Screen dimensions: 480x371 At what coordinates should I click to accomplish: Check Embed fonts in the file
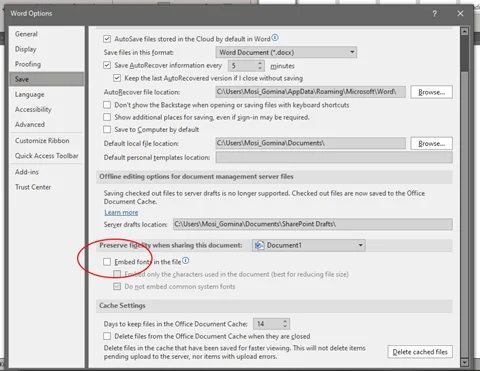107,262
